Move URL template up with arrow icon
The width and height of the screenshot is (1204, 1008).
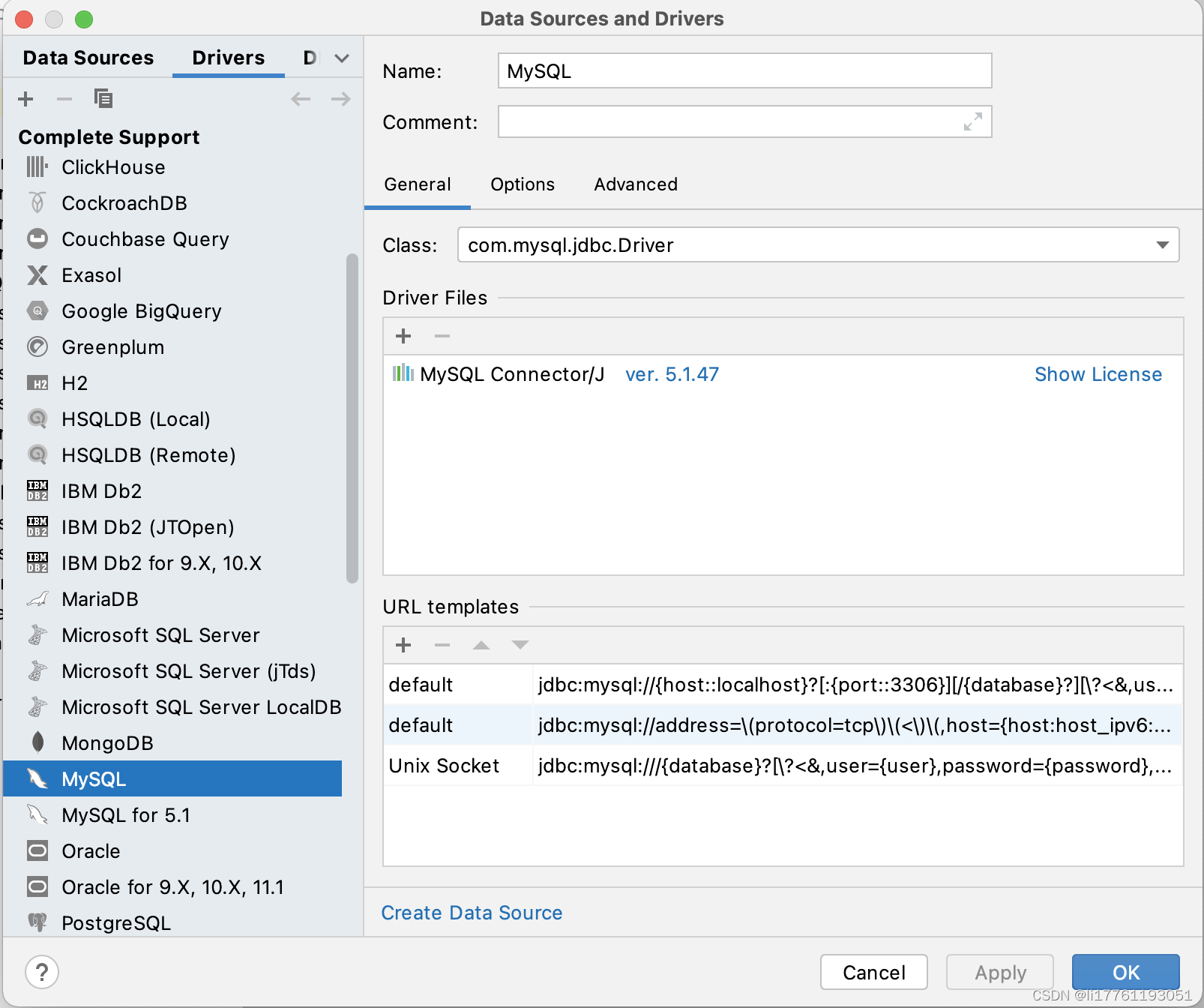(481, 645)
